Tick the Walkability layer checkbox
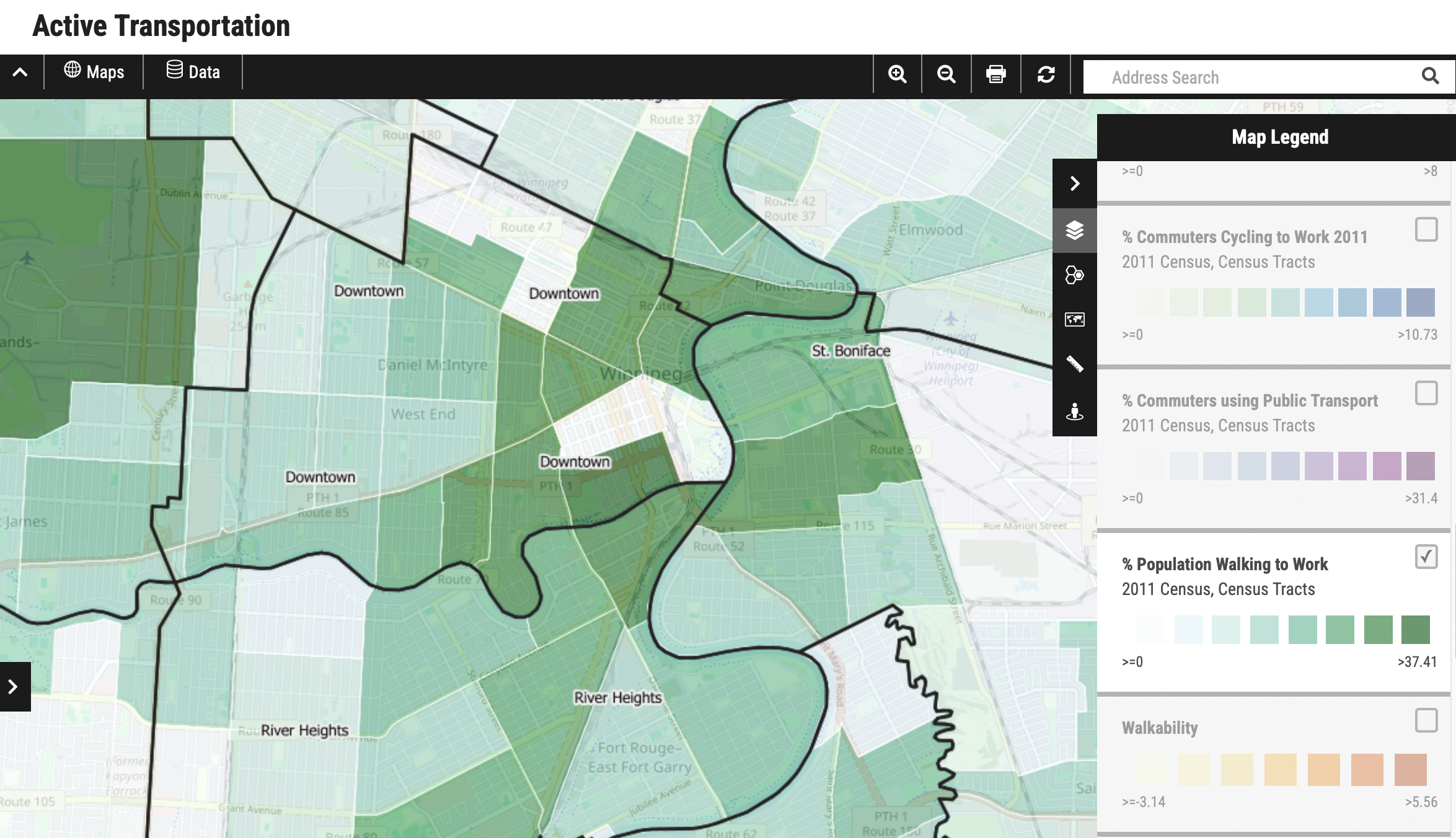Viewport: 1456px width, 838px height. [x=1426, y=720]
